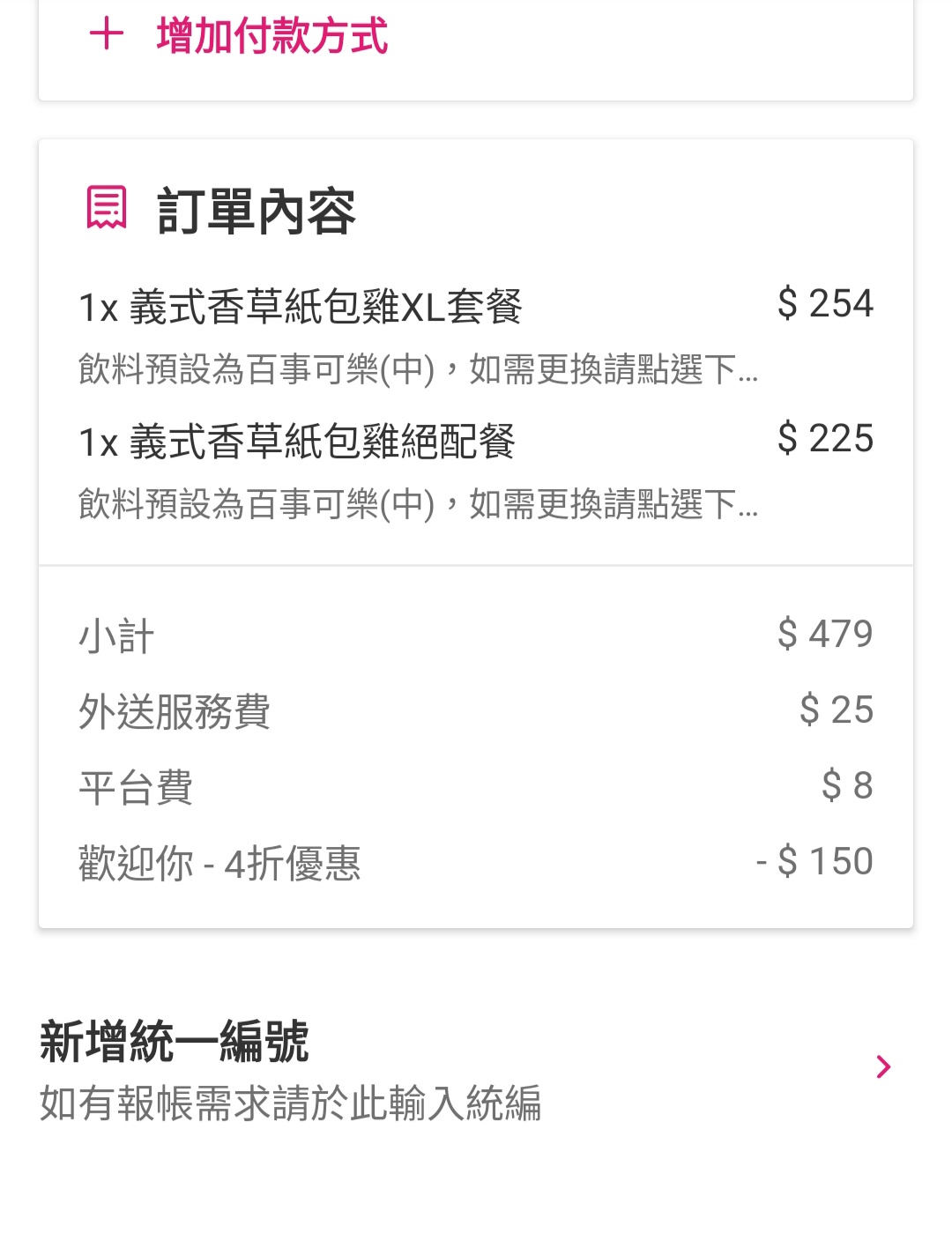952x1248 pixels.
Task: Tap the $ 225 item price
Action: [x=825, y=439]
